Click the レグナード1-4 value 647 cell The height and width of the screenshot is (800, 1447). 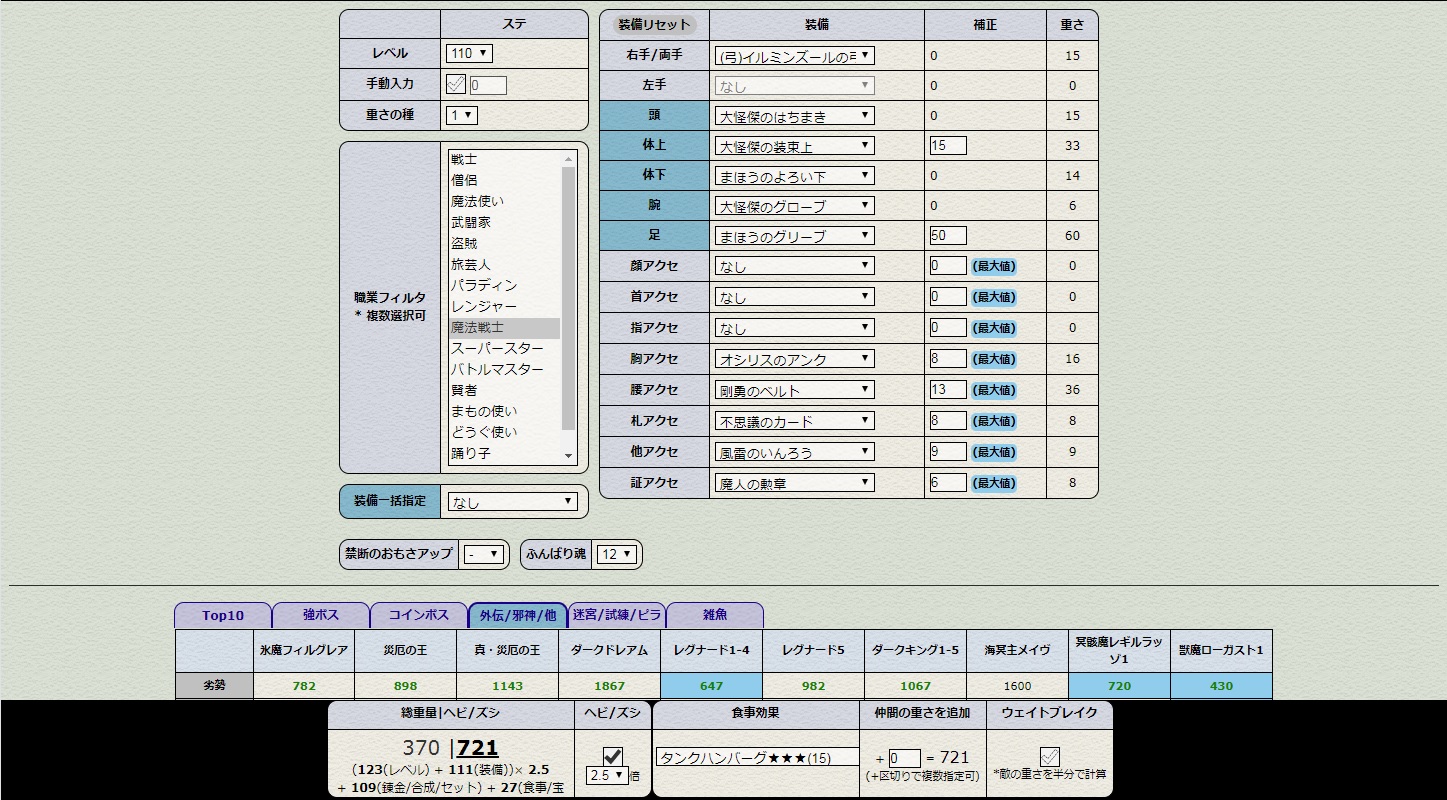(711, 686)
